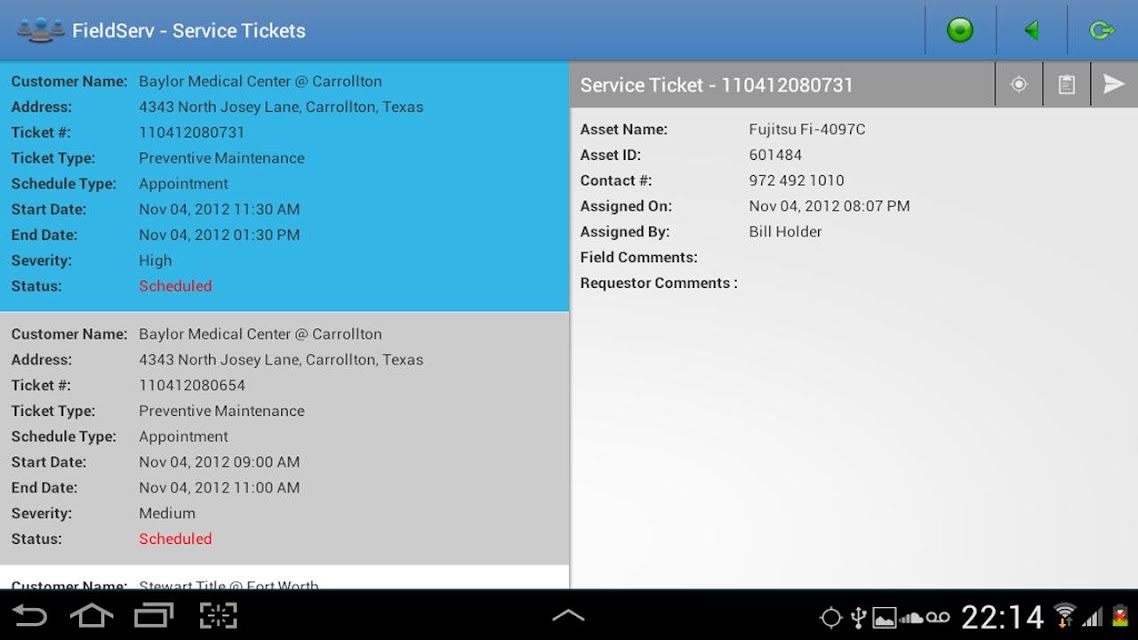The image size is (1138, 640).
Task: Tap the green logout icon
Action: tap(1102, 30)
